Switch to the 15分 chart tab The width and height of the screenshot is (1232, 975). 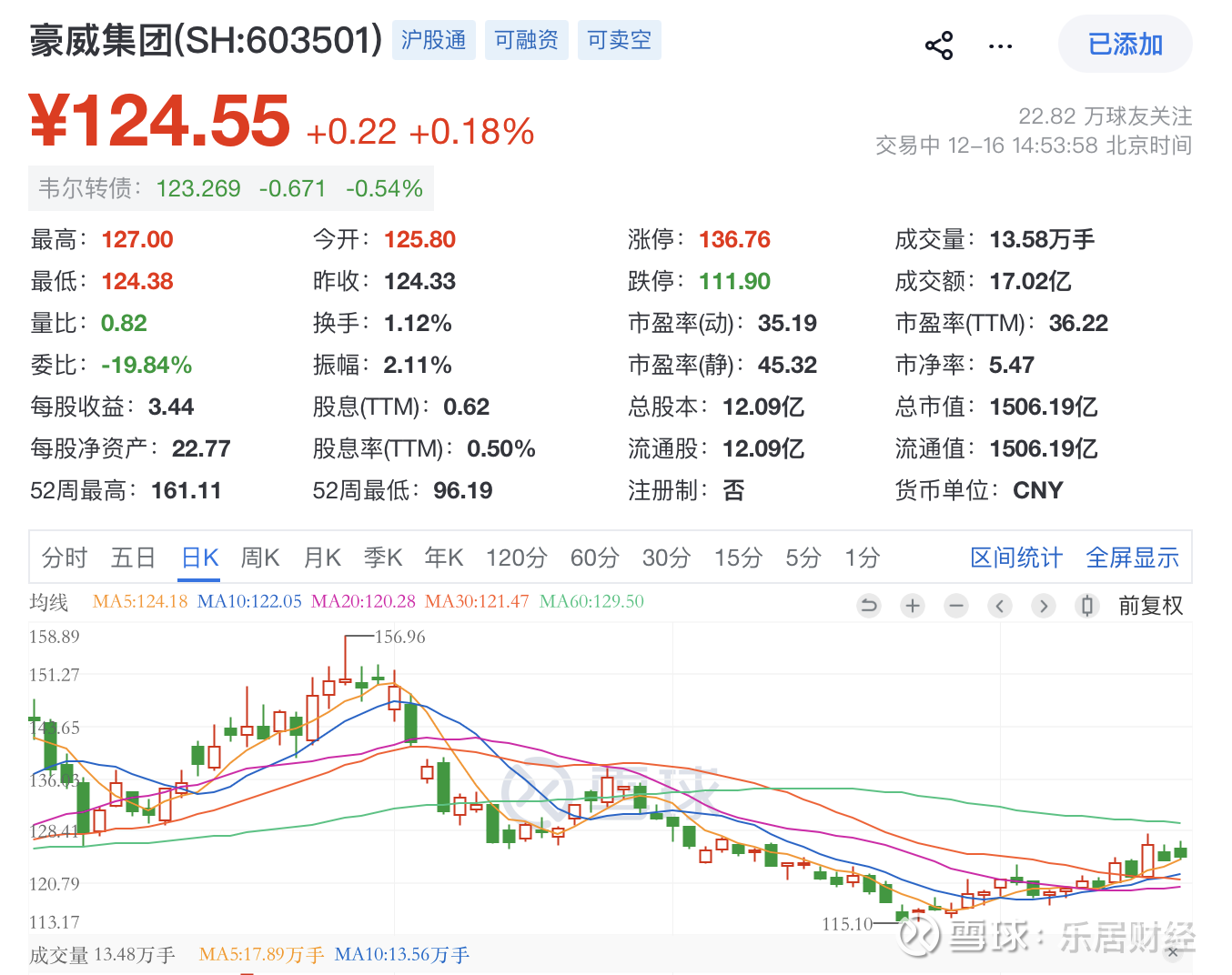pos(738,558)
